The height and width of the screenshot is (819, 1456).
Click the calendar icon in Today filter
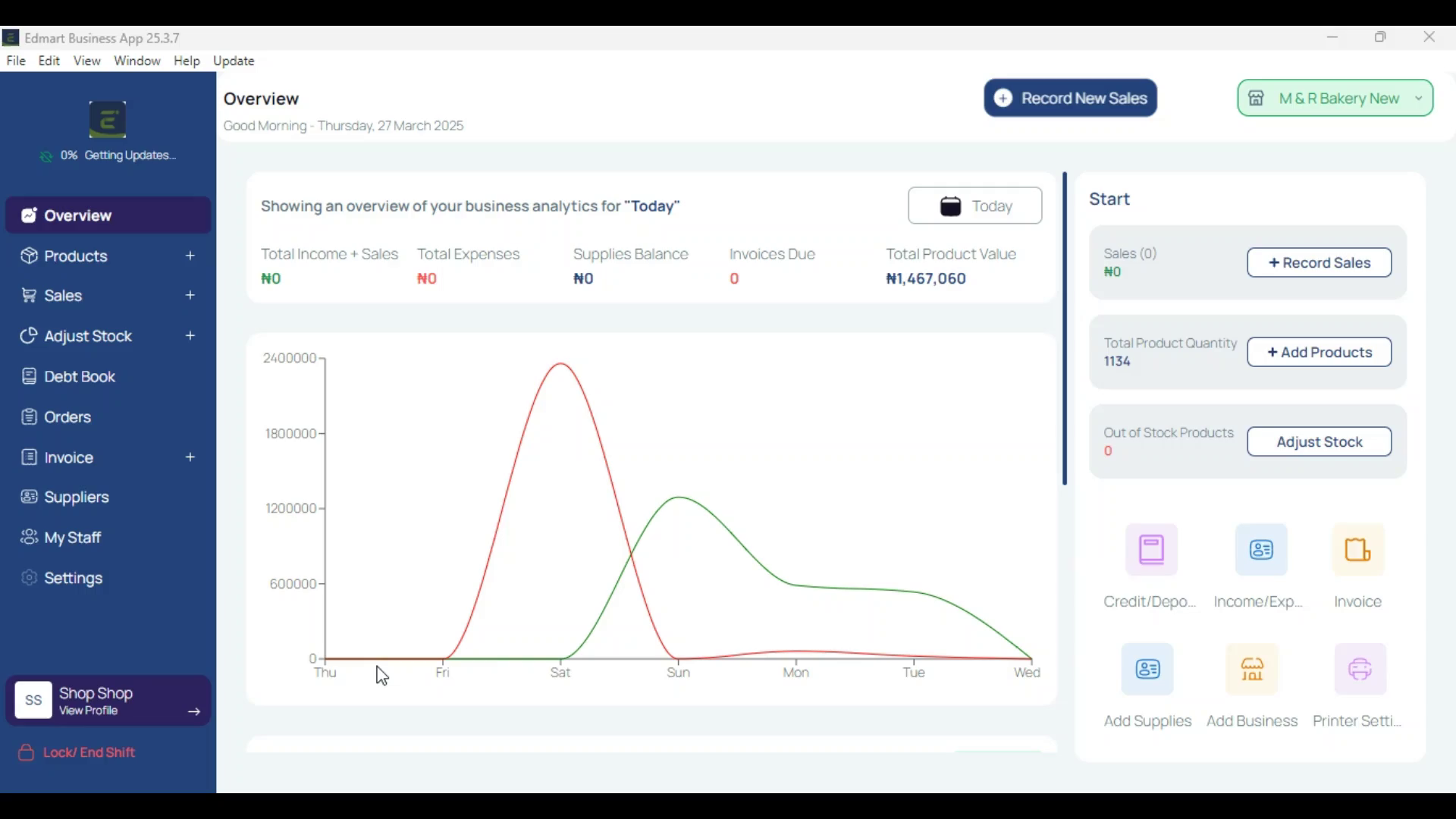951,206
